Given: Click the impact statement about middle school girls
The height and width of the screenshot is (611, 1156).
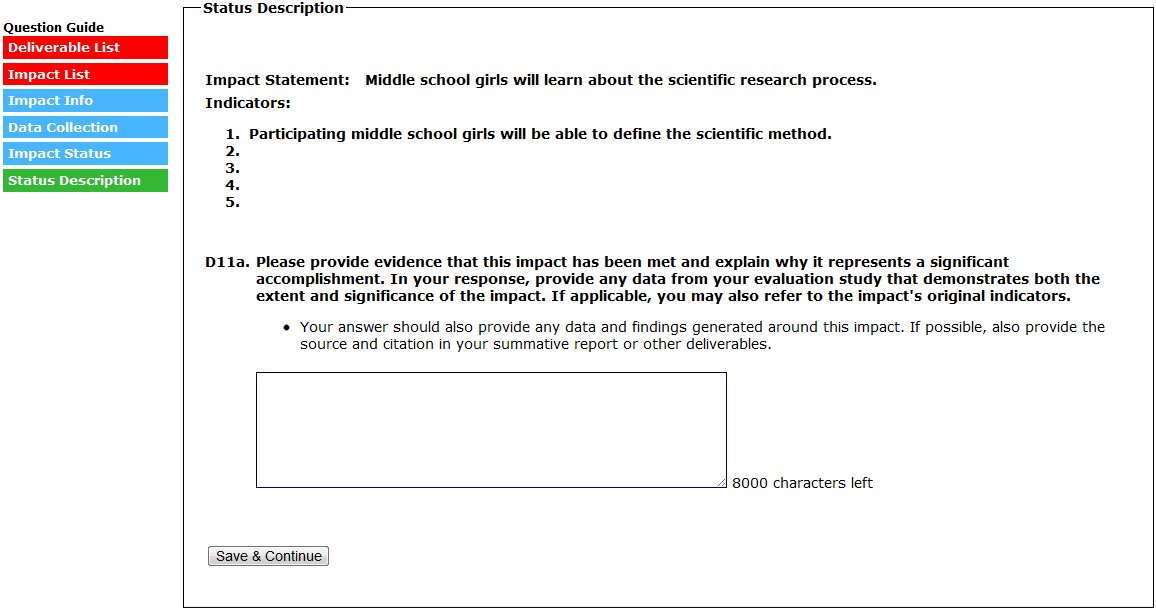Looking at the screenshot, I should [x=620, y=80].
